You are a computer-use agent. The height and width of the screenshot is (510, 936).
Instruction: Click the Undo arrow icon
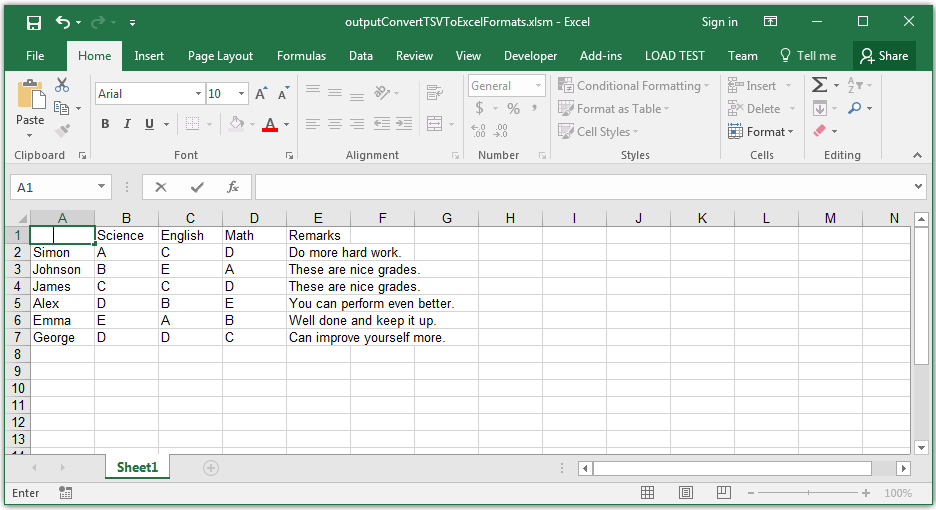click(63, 22)
